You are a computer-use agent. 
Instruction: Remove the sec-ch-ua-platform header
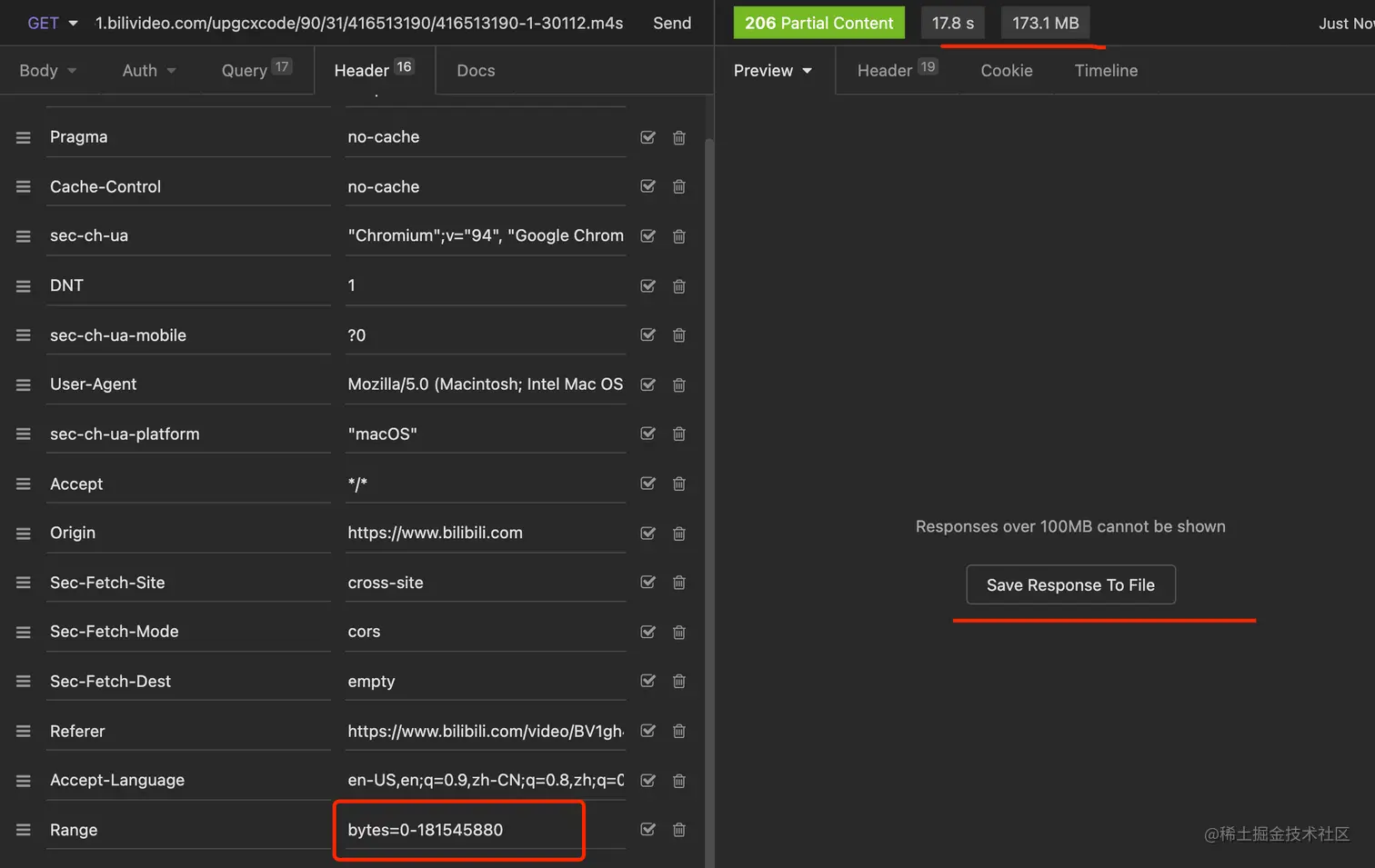(678, 434)
